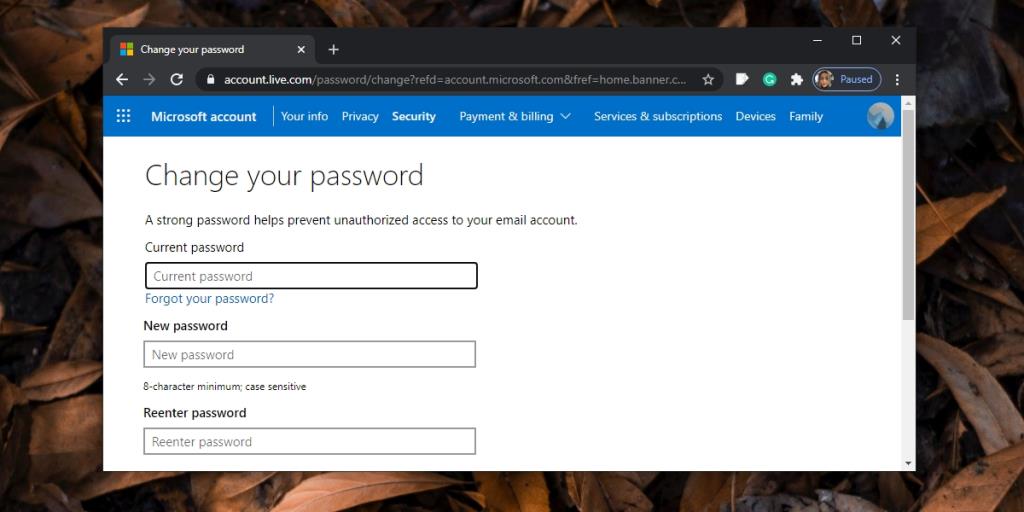
Task: Bookmark this page with star icon
Action: click(708, 79)
